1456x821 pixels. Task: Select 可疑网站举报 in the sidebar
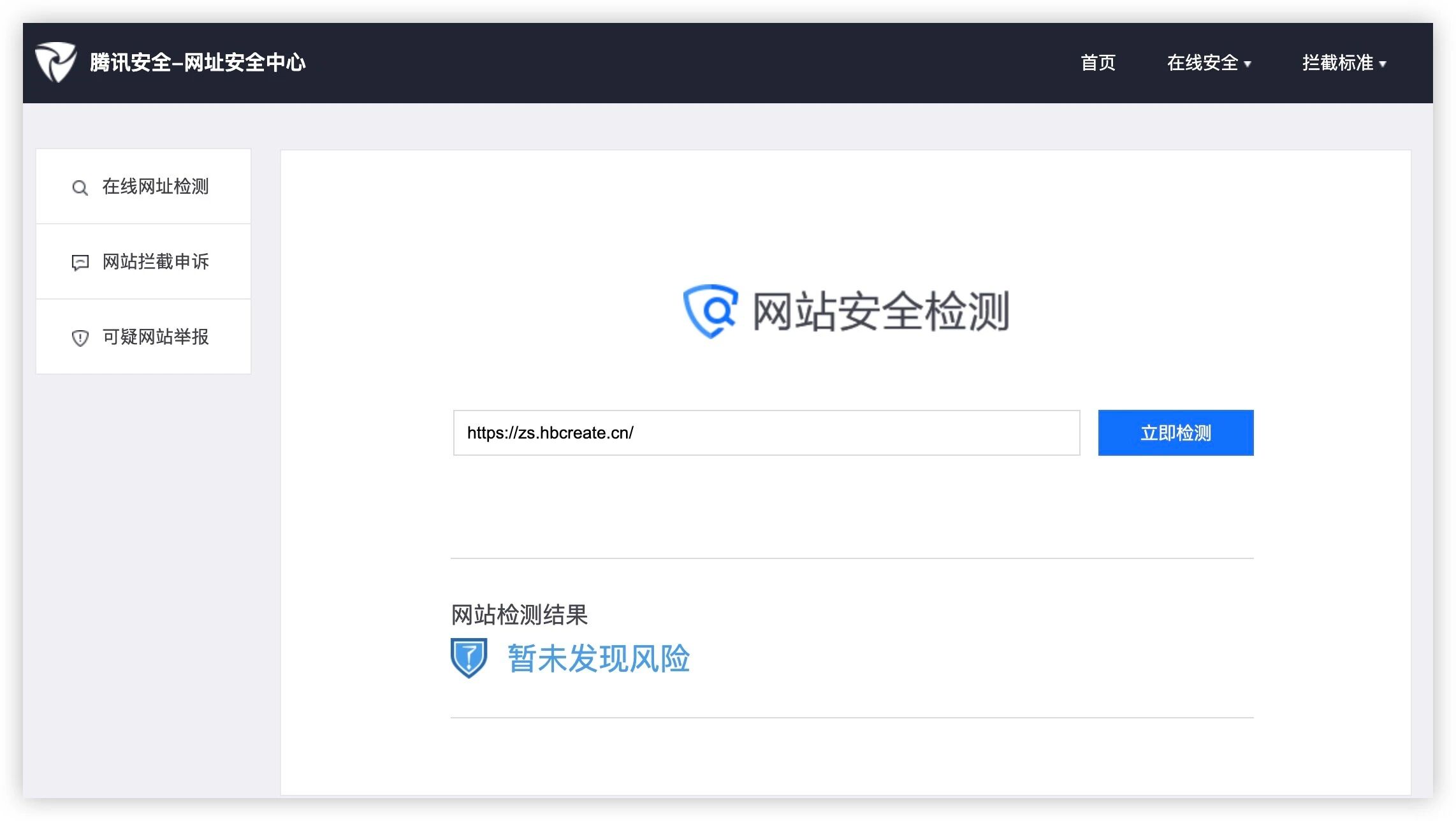tap(156, 337)
